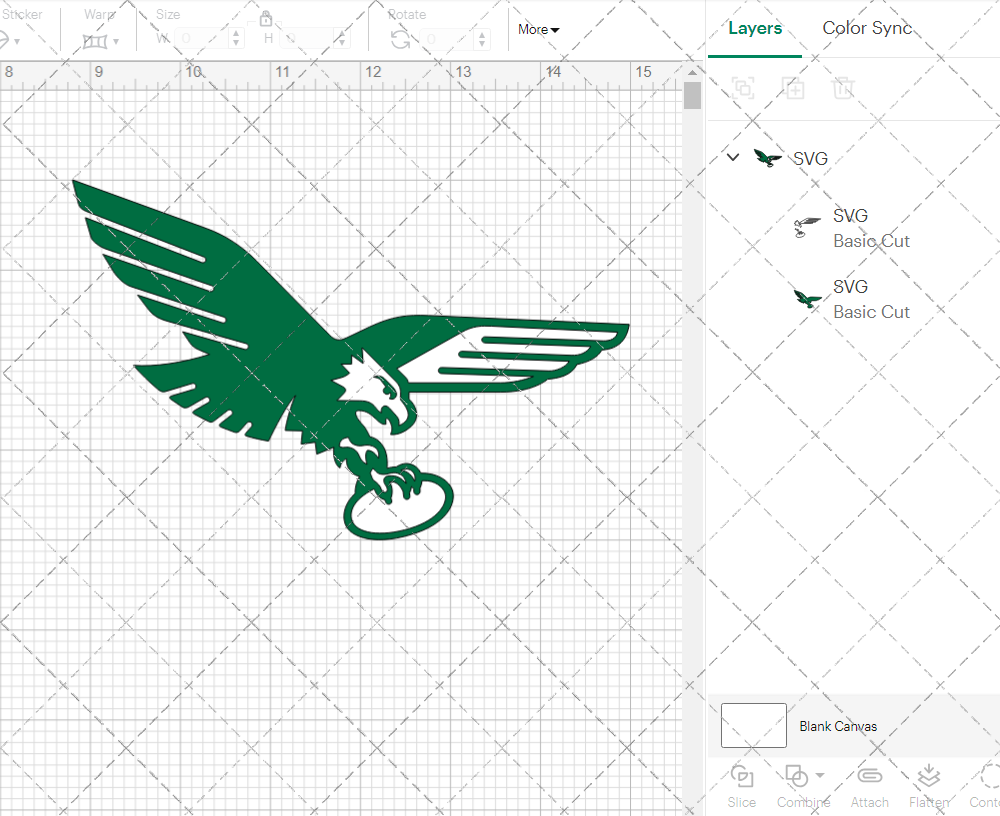Screen dimensions: 1000x816
Task: Click the Contour icon
Action: point(988,784)
